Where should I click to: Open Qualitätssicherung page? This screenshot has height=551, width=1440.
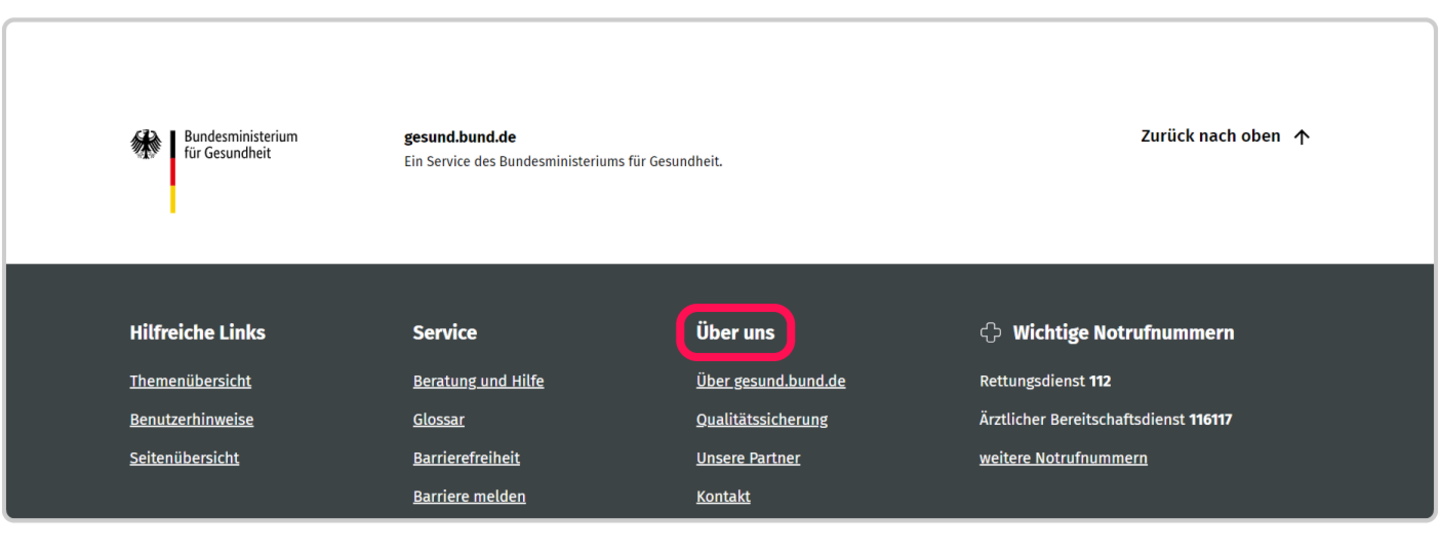coord(761,420)
